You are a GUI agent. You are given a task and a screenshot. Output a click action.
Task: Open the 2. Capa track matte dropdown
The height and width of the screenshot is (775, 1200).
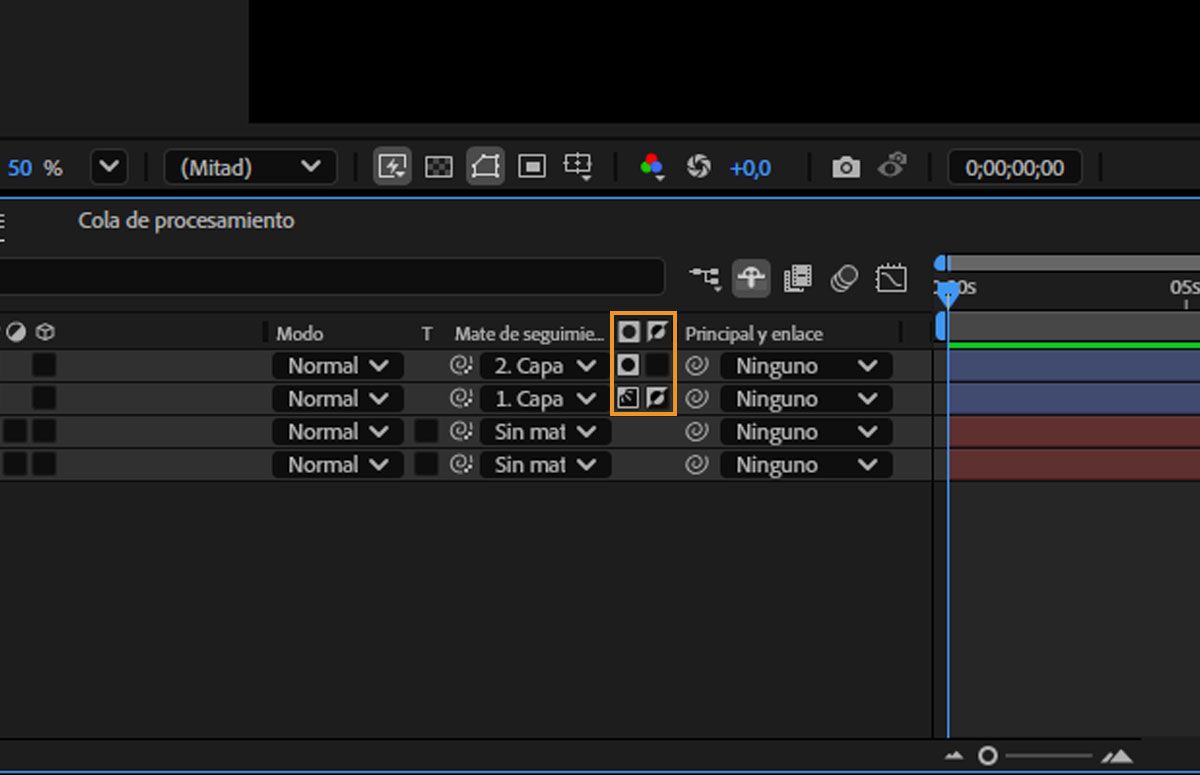(x=545, y=366)
